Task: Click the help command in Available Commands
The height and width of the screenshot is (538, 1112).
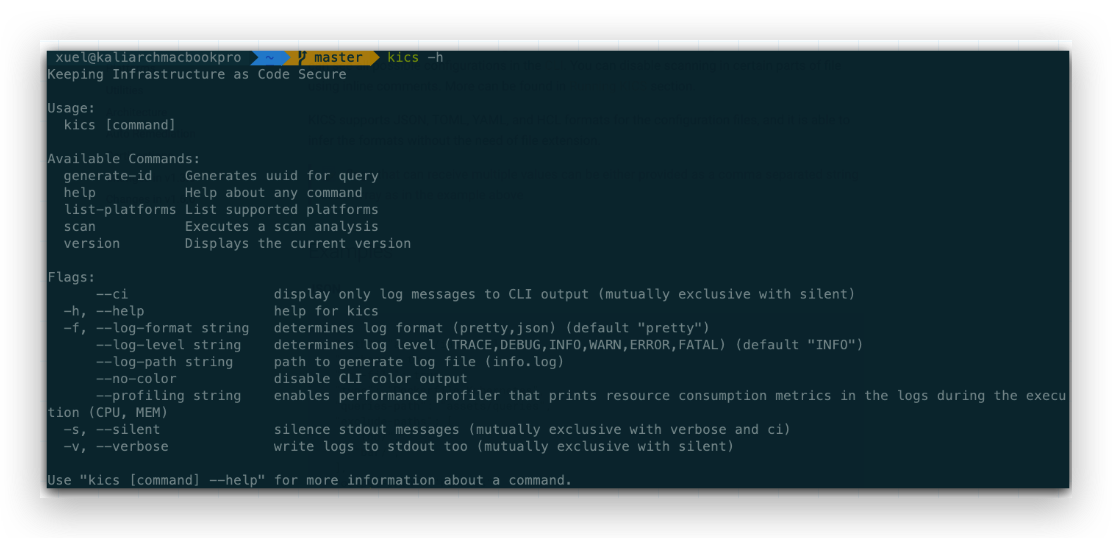Action: coord(80,193)
